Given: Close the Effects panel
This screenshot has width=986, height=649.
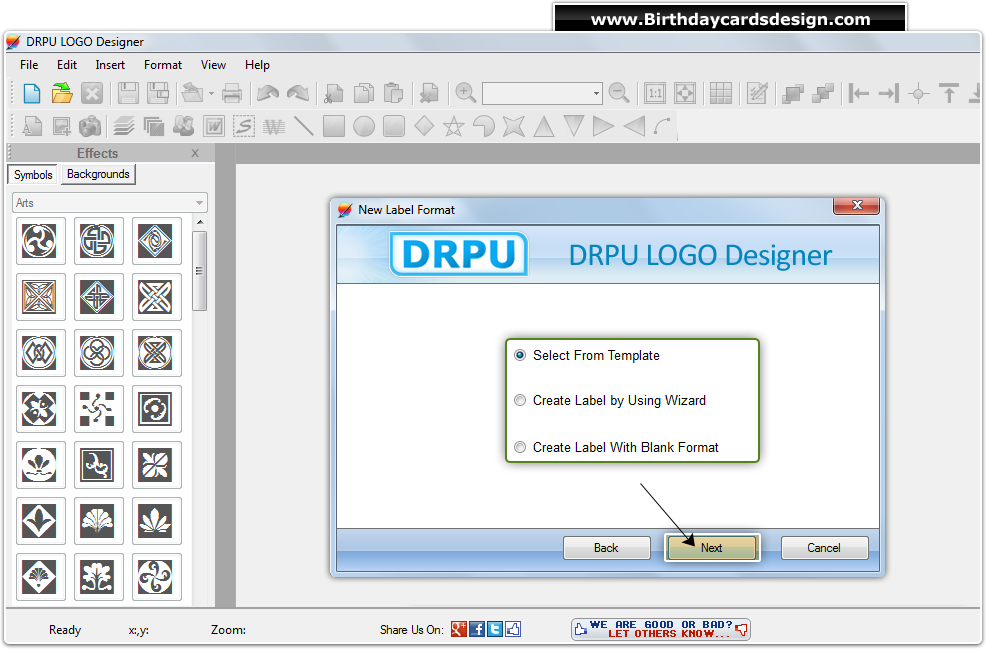Looking at the screenshot, I should [195, 153].
